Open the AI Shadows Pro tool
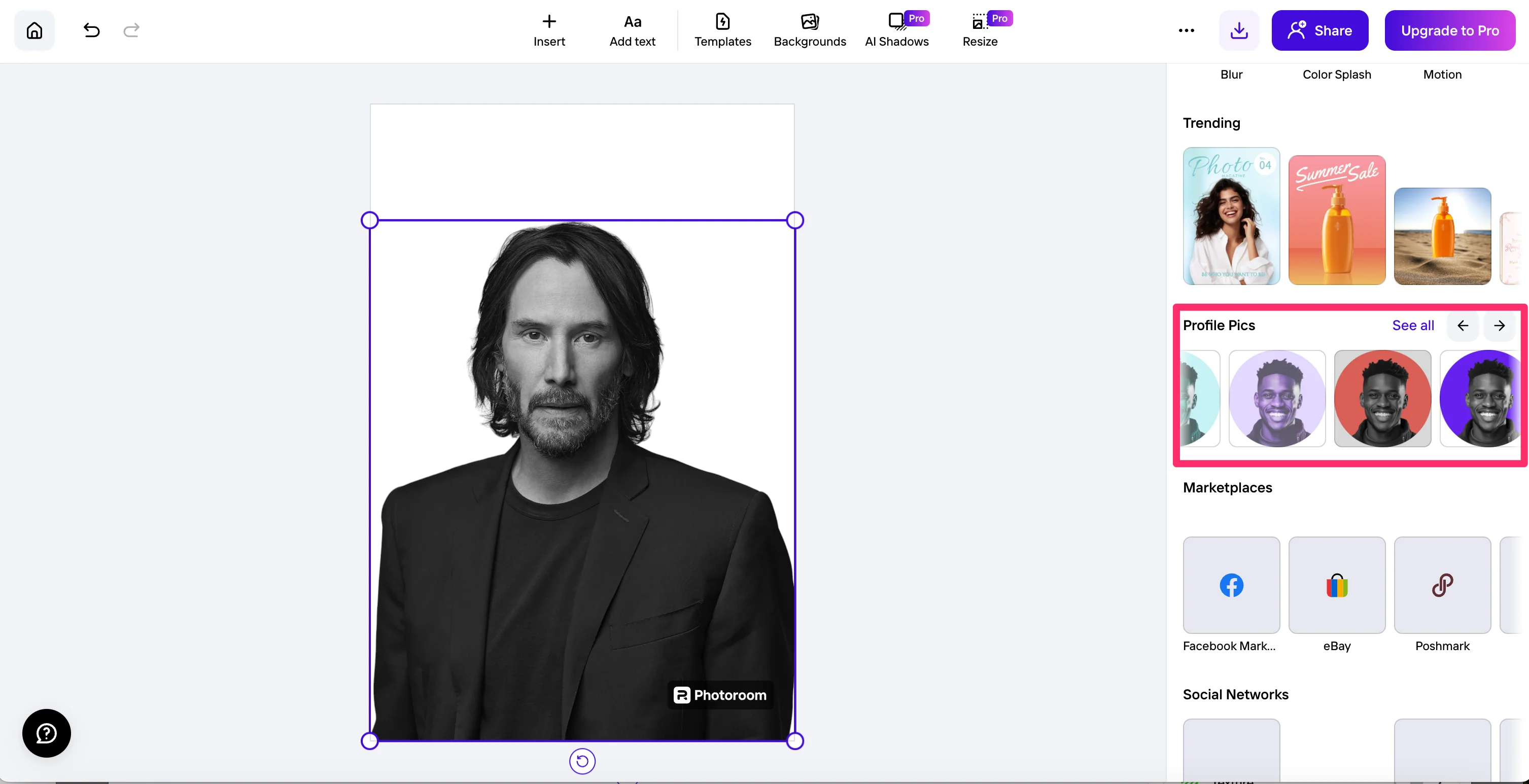 pos(896,30)
